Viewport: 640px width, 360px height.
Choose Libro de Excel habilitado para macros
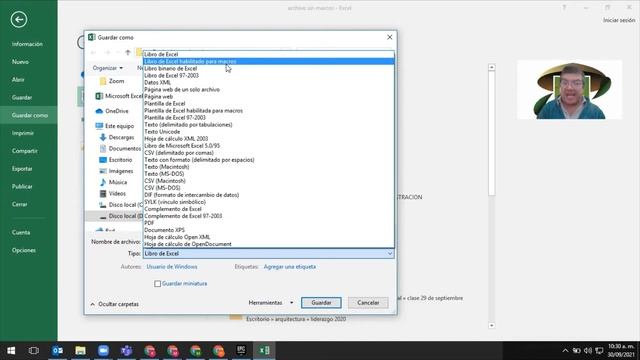click(269, 61)
